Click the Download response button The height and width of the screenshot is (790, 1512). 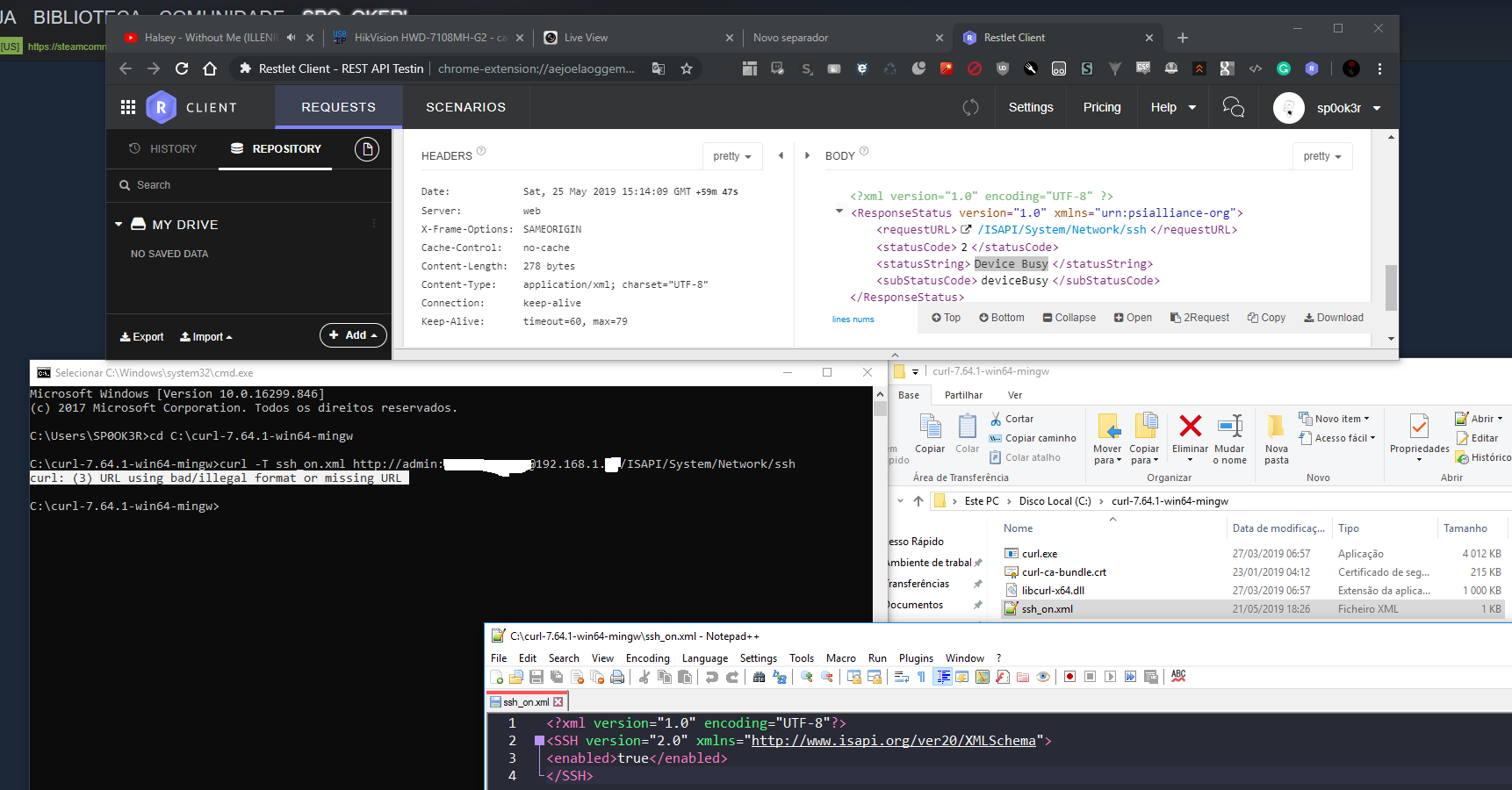tap(1333, 318)
